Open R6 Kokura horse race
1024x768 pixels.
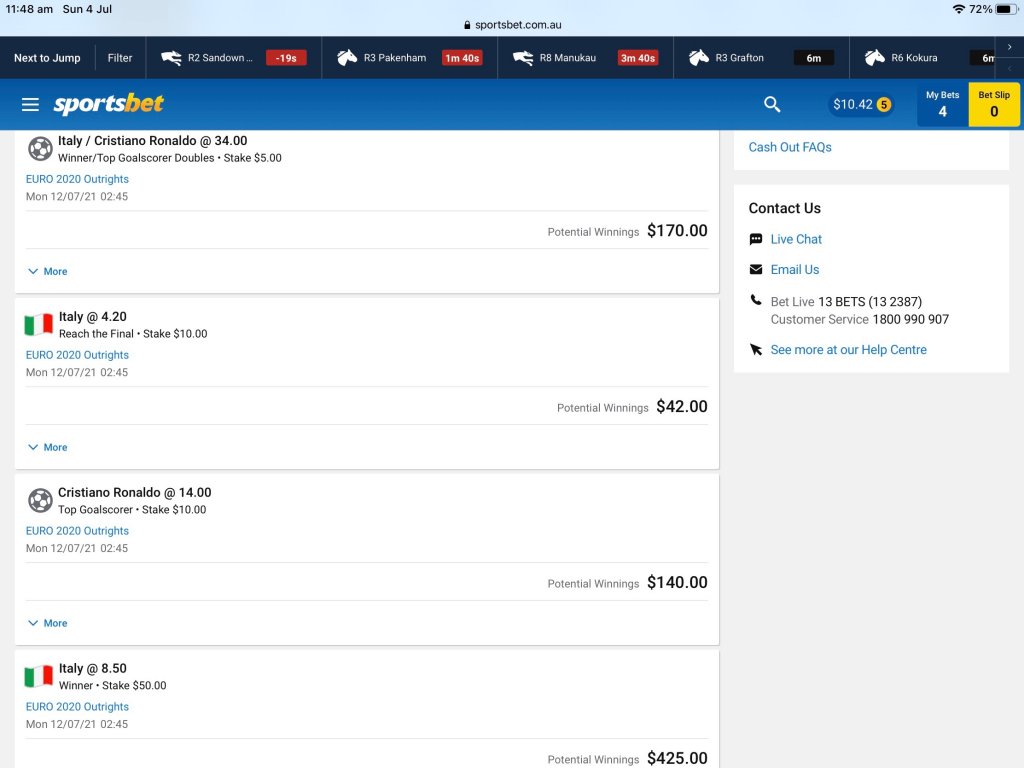922,57
